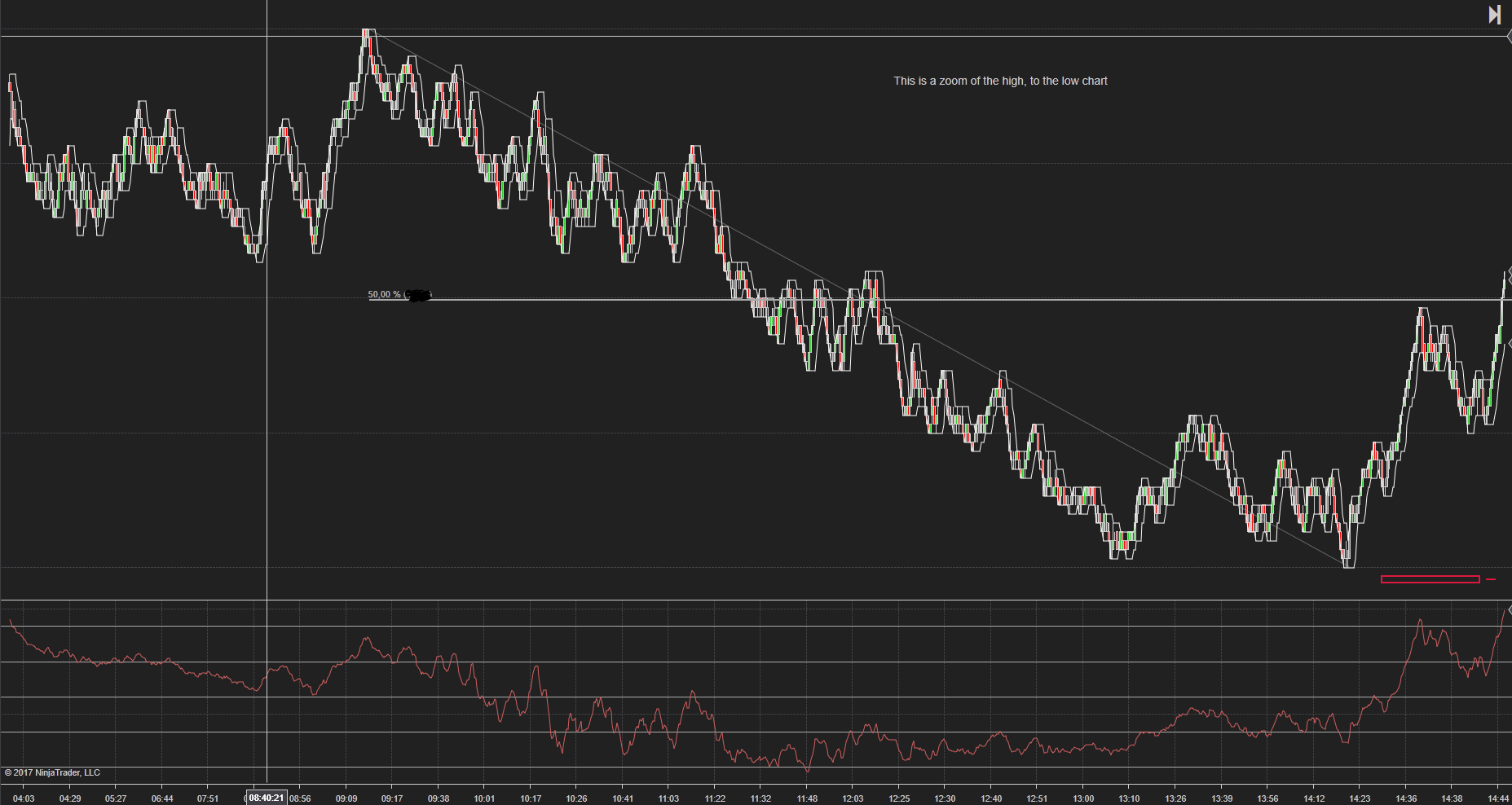This screenshot has height=805, width=1512.
Task: Select the 'This is a zoom of the high' annotation
Action: [x=1000, y=81]
